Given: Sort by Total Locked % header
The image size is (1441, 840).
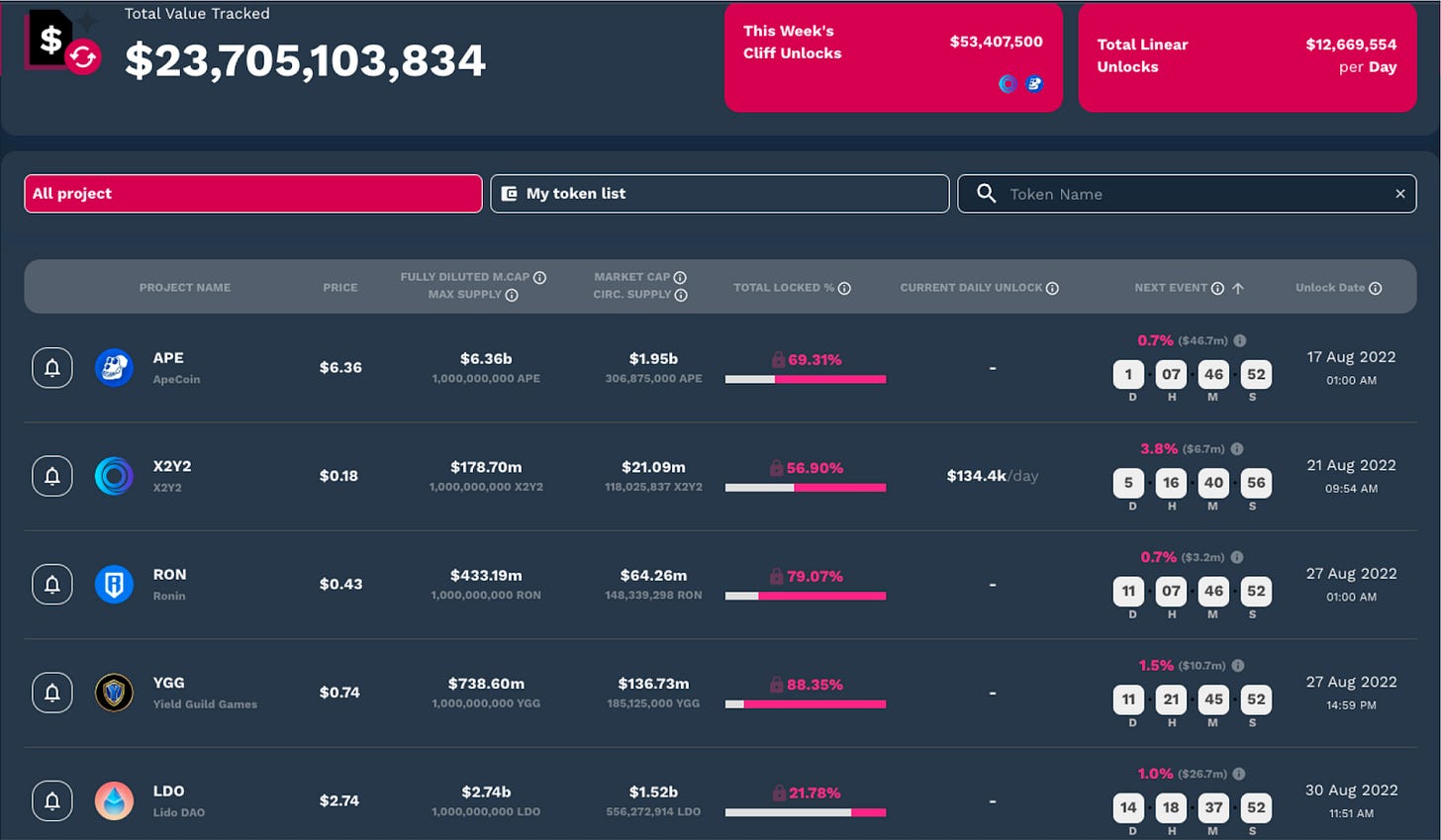Looking at the screenshot, I should (784, 288).
